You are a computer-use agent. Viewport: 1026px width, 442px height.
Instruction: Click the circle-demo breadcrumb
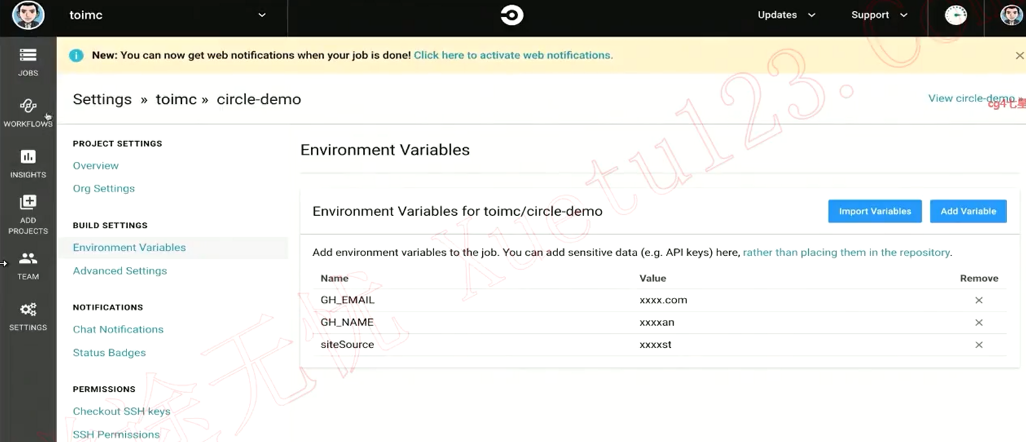pos(258,100)
